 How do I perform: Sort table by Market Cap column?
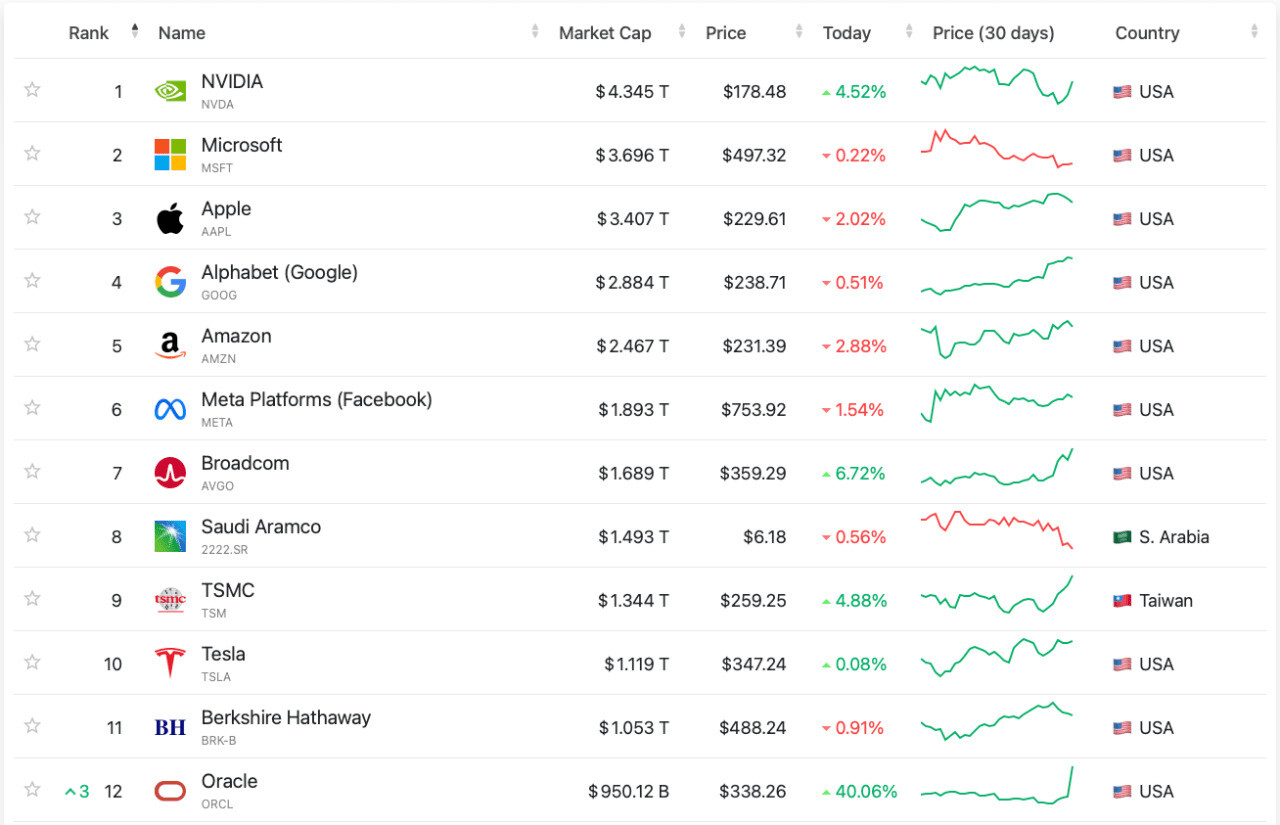click(605, 33)
